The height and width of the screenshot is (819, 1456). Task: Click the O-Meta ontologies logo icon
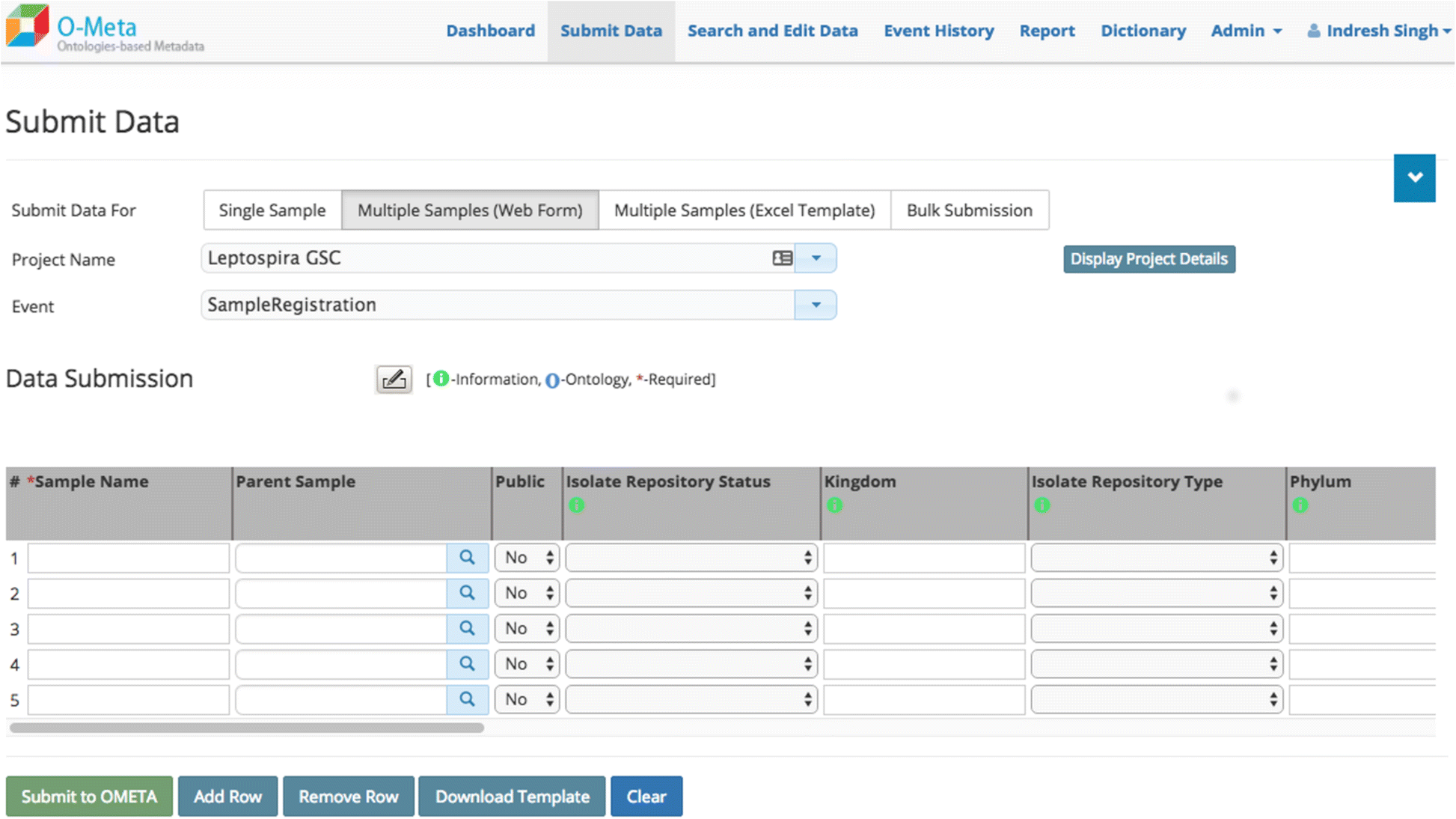tap(27, 28)
